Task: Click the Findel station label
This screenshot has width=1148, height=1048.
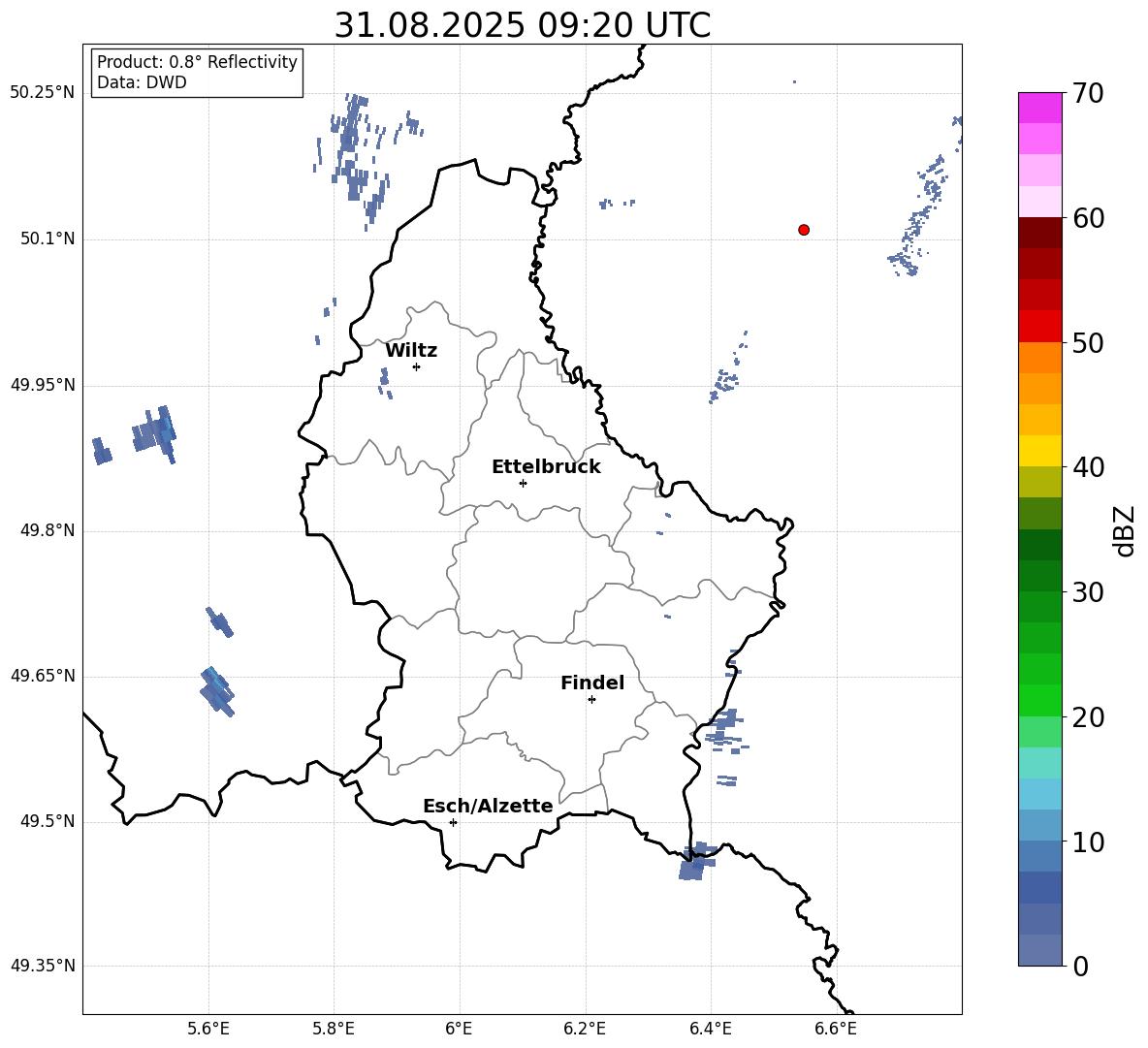Action: pos(592,683)
